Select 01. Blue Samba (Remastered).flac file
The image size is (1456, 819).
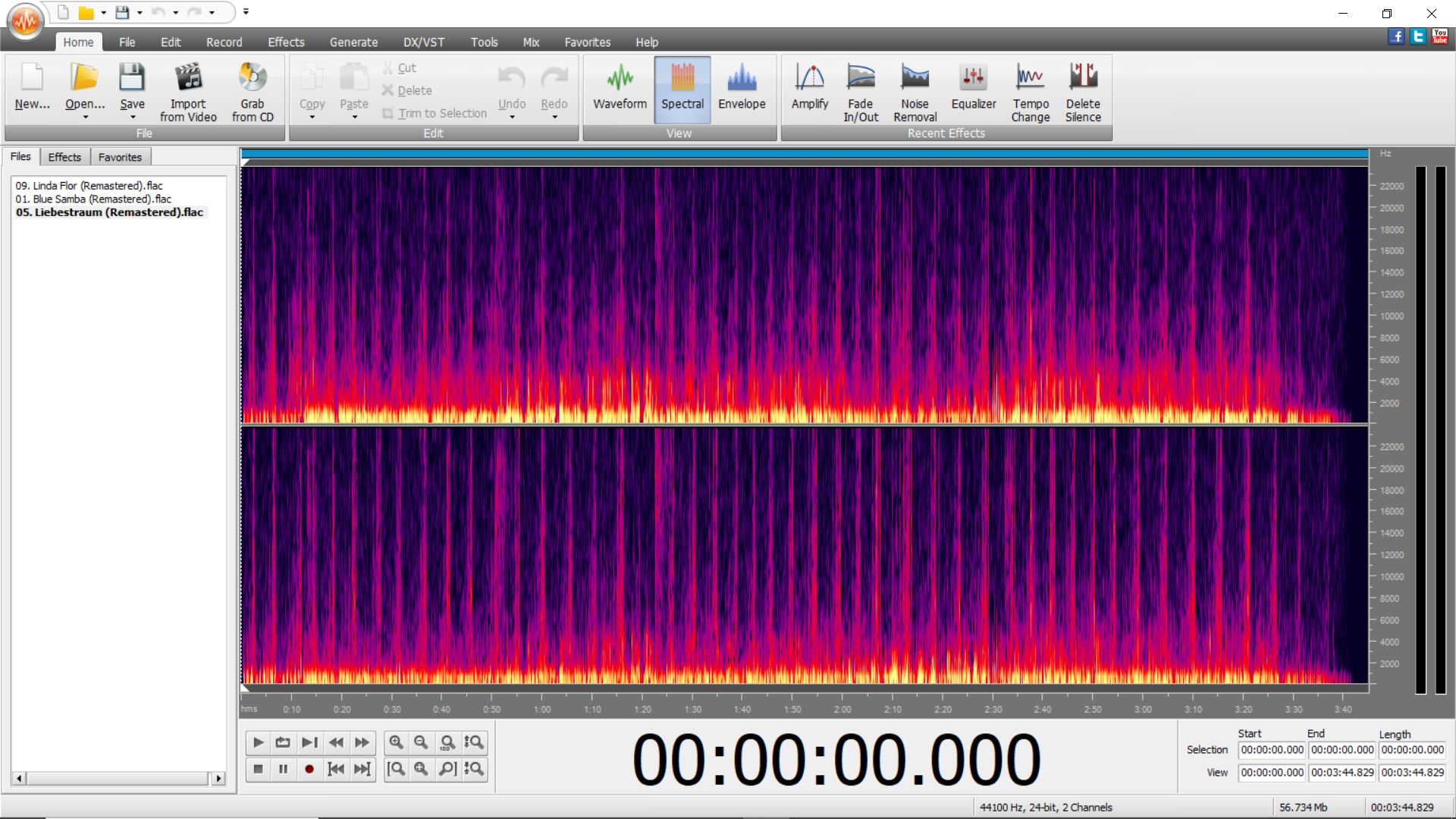pos(93,199)
